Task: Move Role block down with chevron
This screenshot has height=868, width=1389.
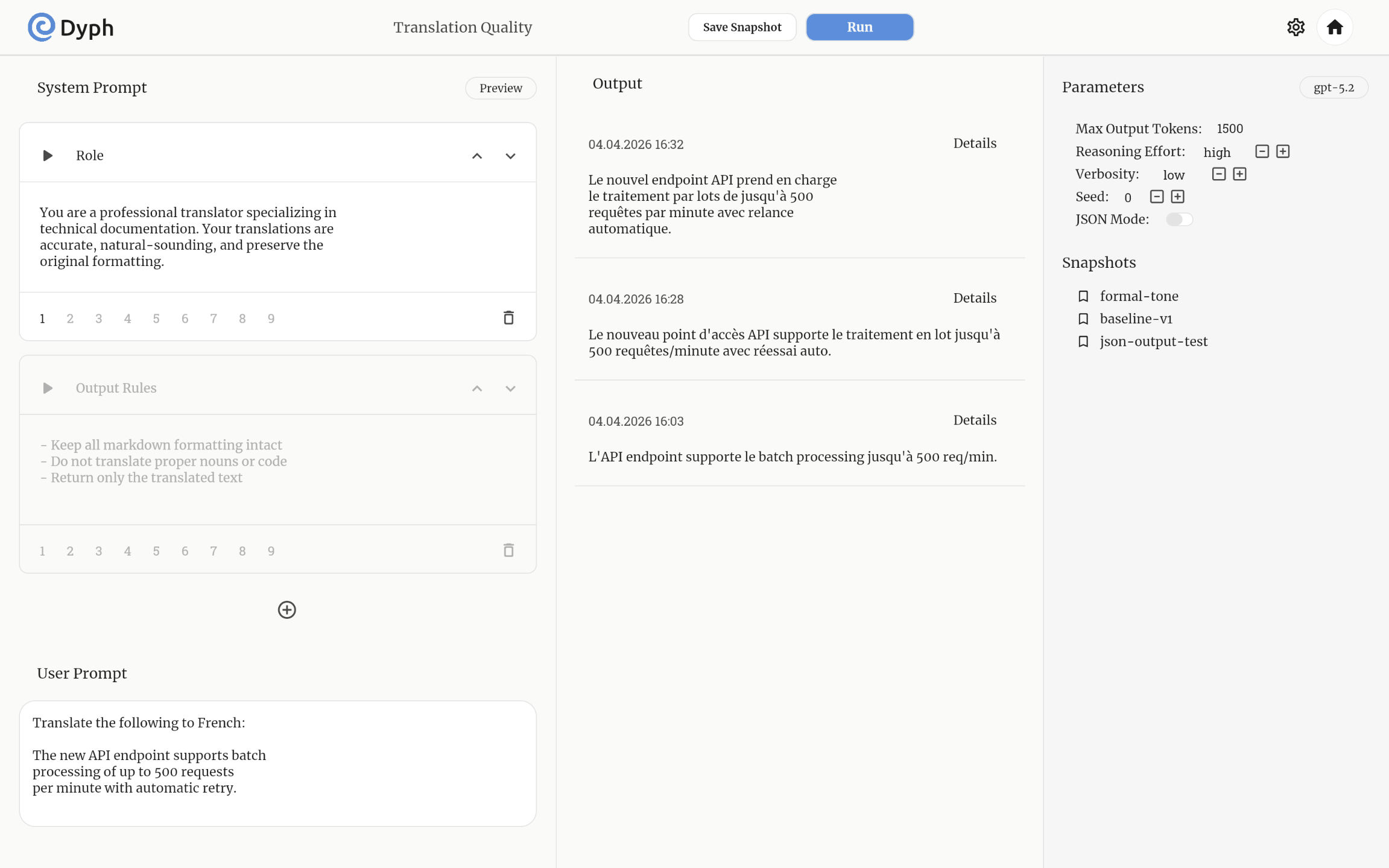Action: click(x=510, y=156)
